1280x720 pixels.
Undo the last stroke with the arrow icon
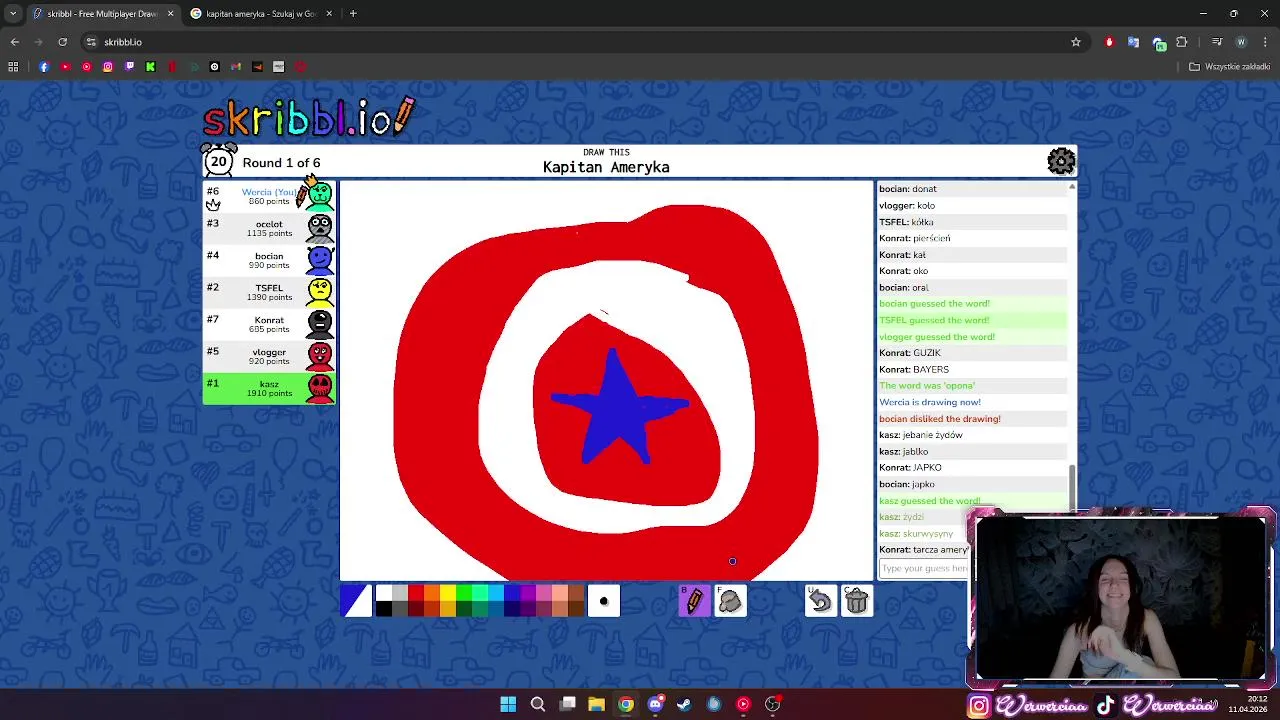coord(820,600)
